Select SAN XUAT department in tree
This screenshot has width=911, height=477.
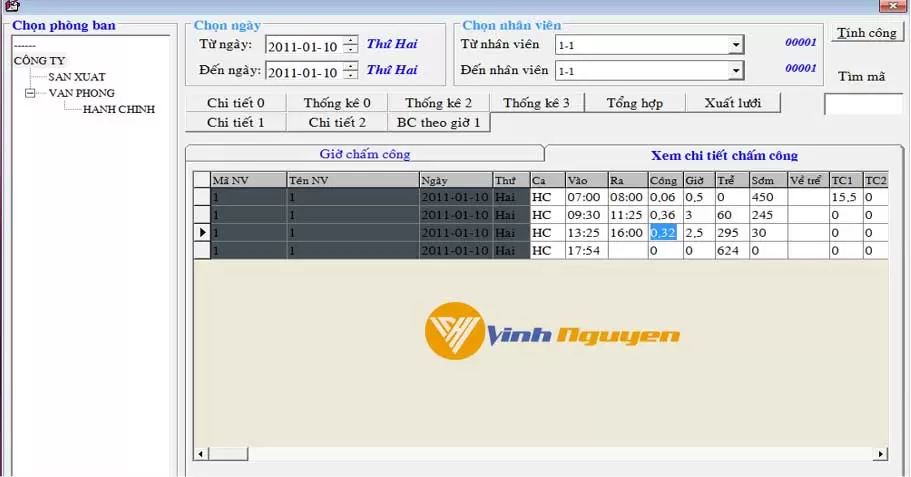77,77
